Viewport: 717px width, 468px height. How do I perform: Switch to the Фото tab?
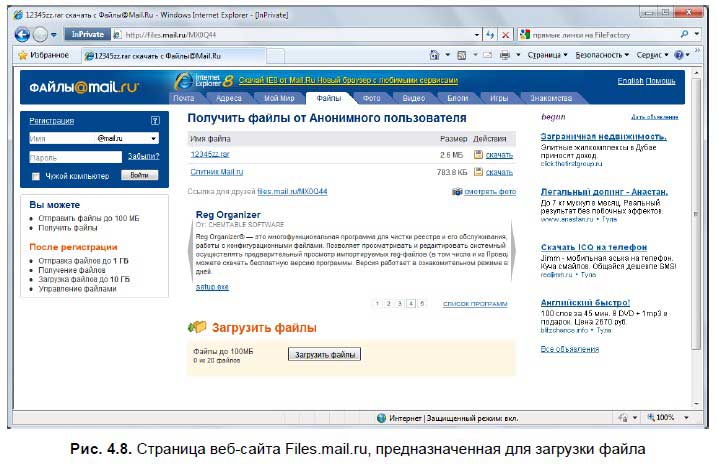coord(371,98)
